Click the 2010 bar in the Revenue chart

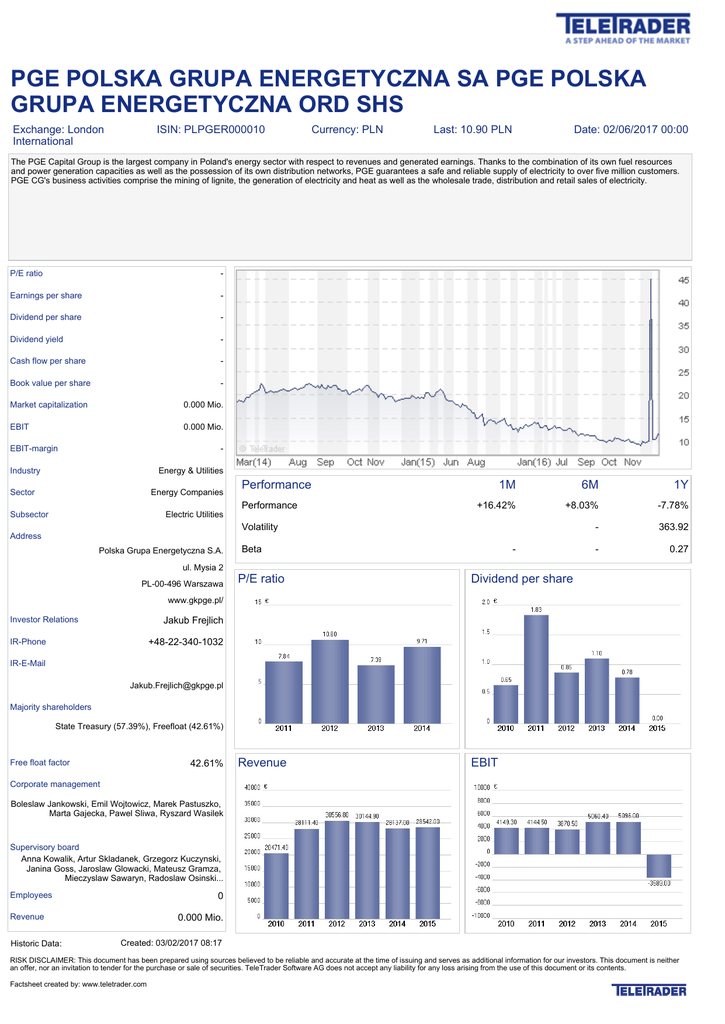tap(276, 884)
